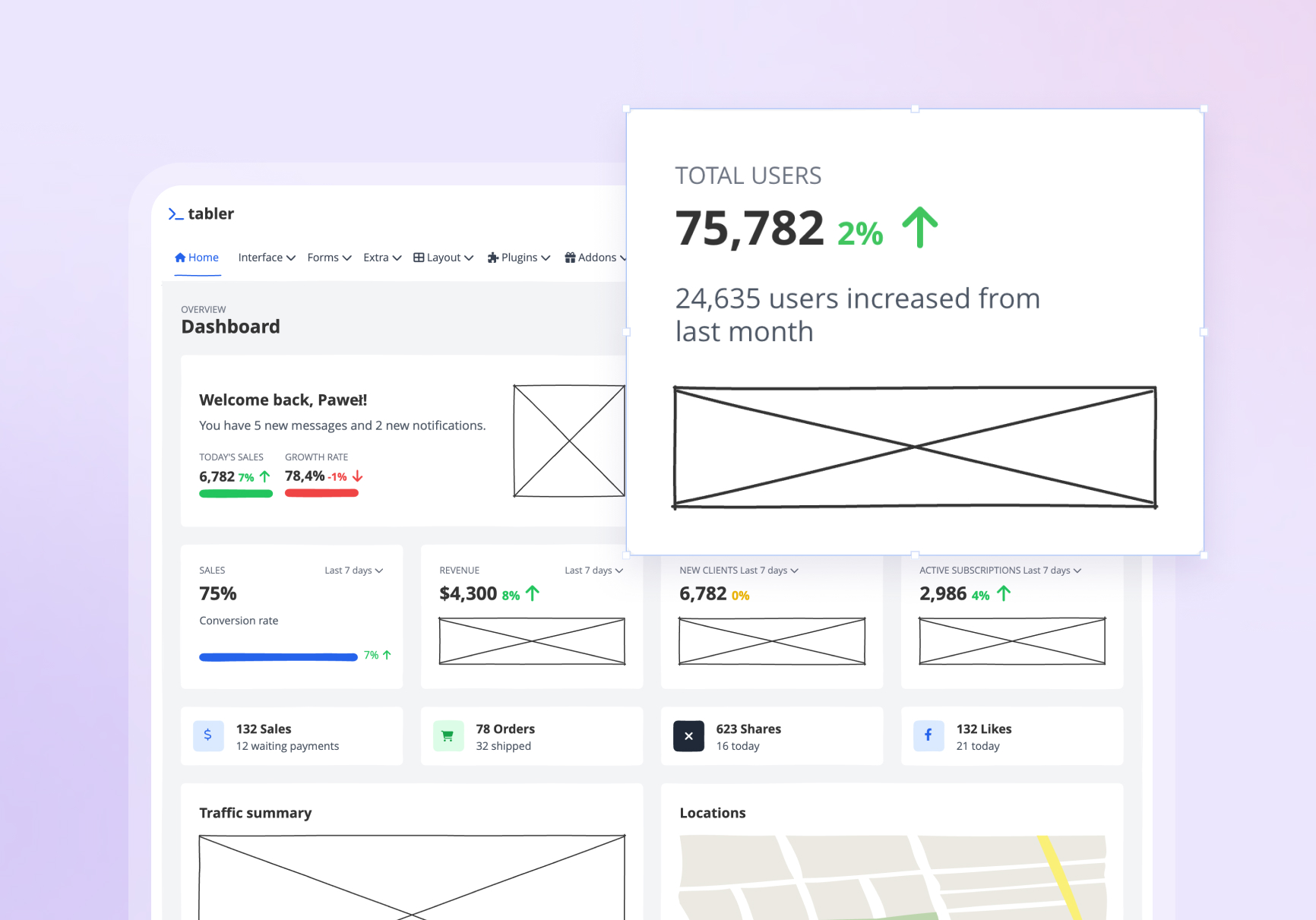Viewport: 1316px width, 920px height.
Task: Click the welcome card image placeholder
Action: pyautogui.click(x=569, y=441)
